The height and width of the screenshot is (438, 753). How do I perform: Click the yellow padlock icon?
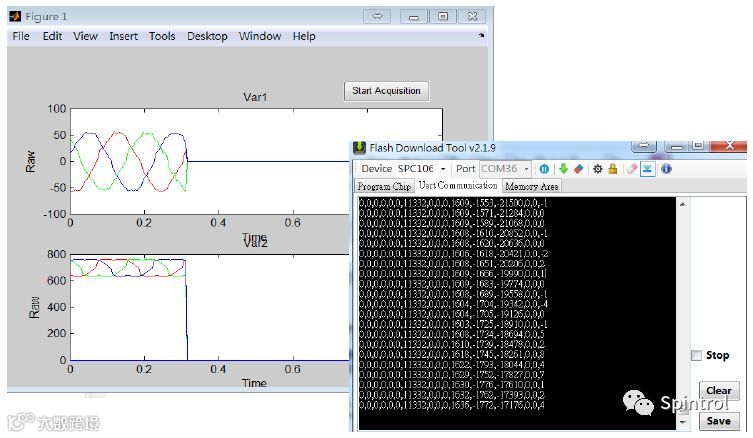point(613,169)
